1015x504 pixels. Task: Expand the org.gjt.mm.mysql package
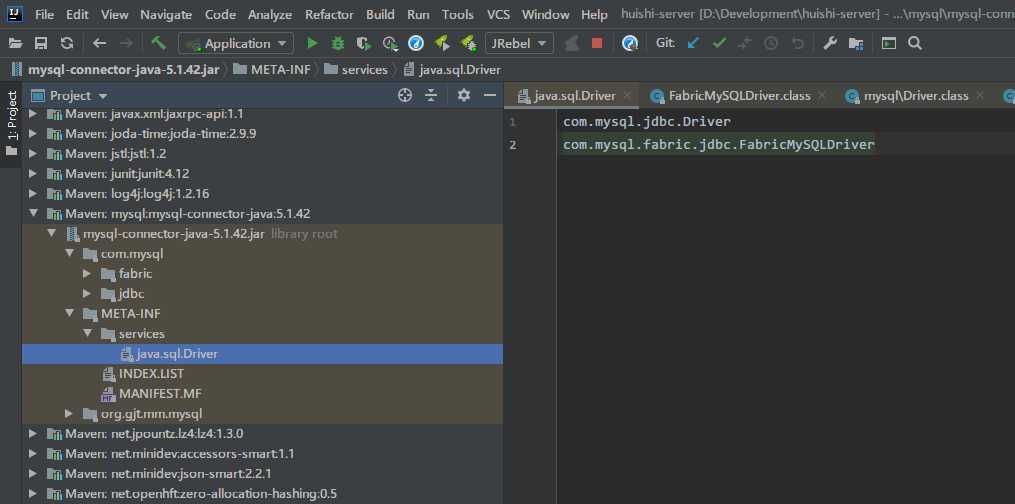point(69,413)
